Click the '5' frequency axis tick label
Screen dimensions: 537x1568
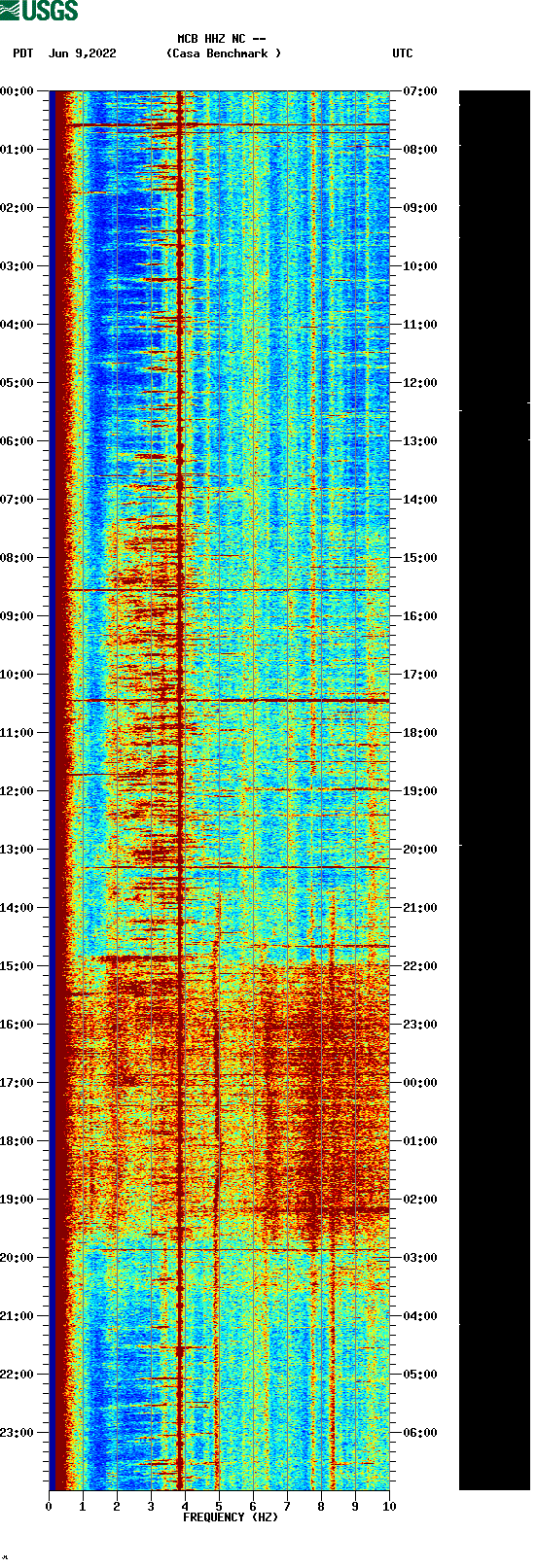point(219,1506)
